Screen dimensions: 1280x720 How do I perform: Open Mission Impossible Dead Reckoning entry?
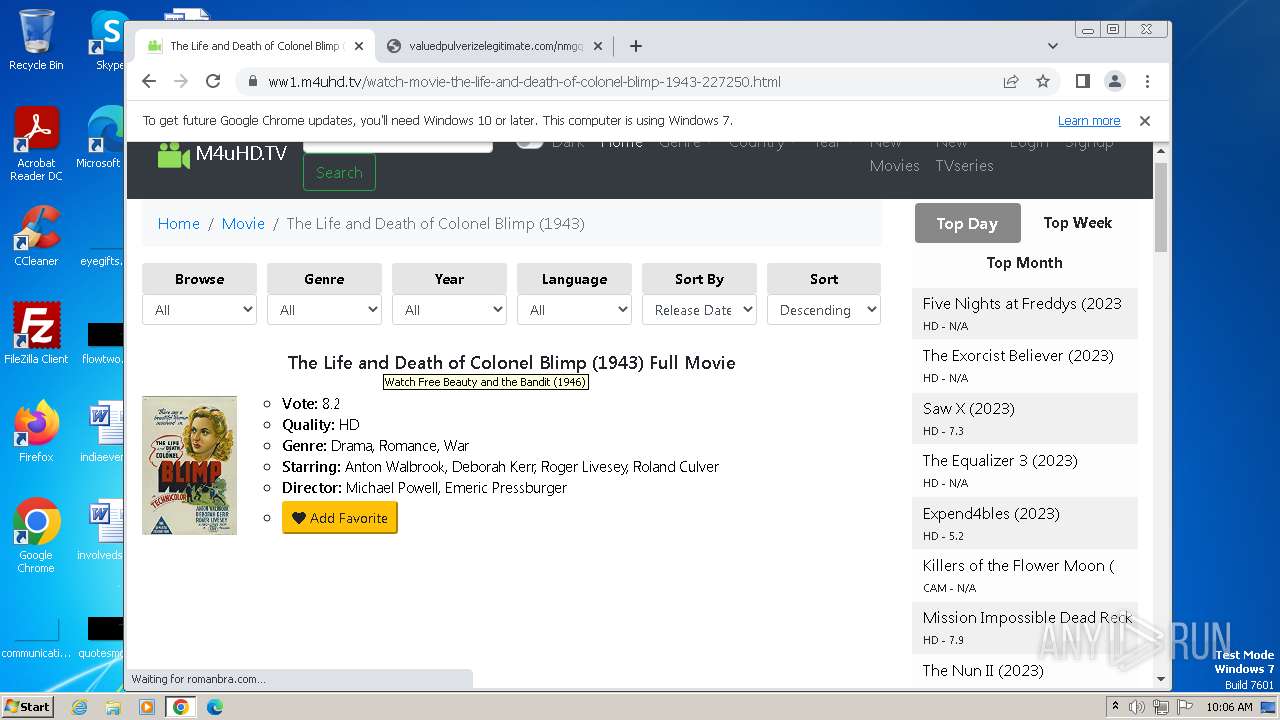1027,617
